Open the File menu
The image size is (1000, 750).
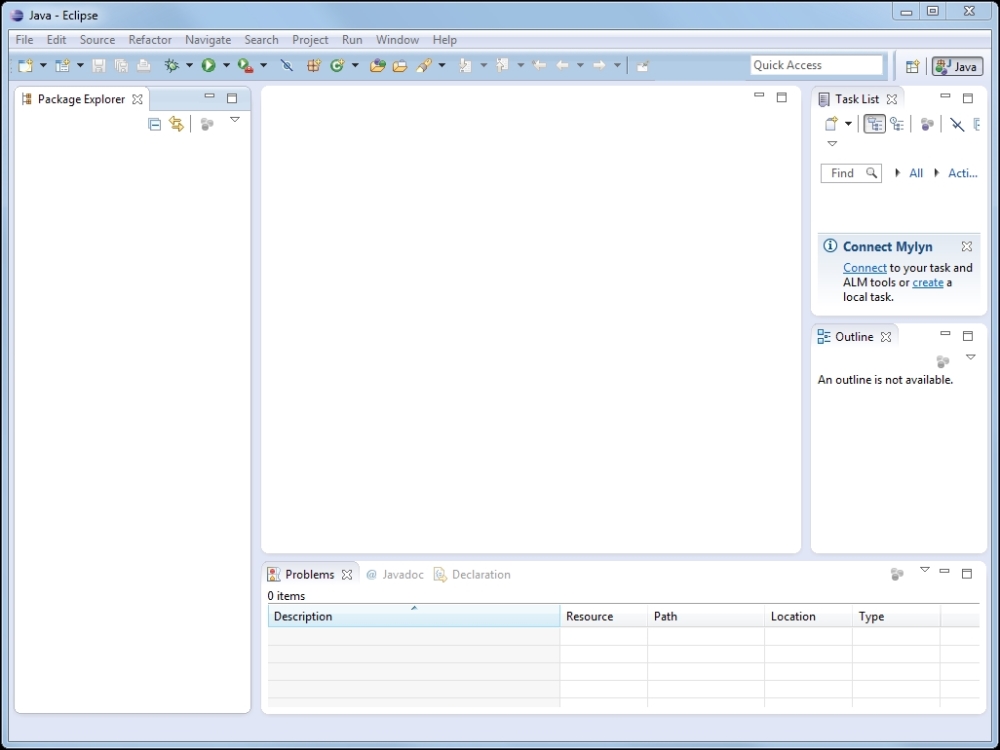24,40
